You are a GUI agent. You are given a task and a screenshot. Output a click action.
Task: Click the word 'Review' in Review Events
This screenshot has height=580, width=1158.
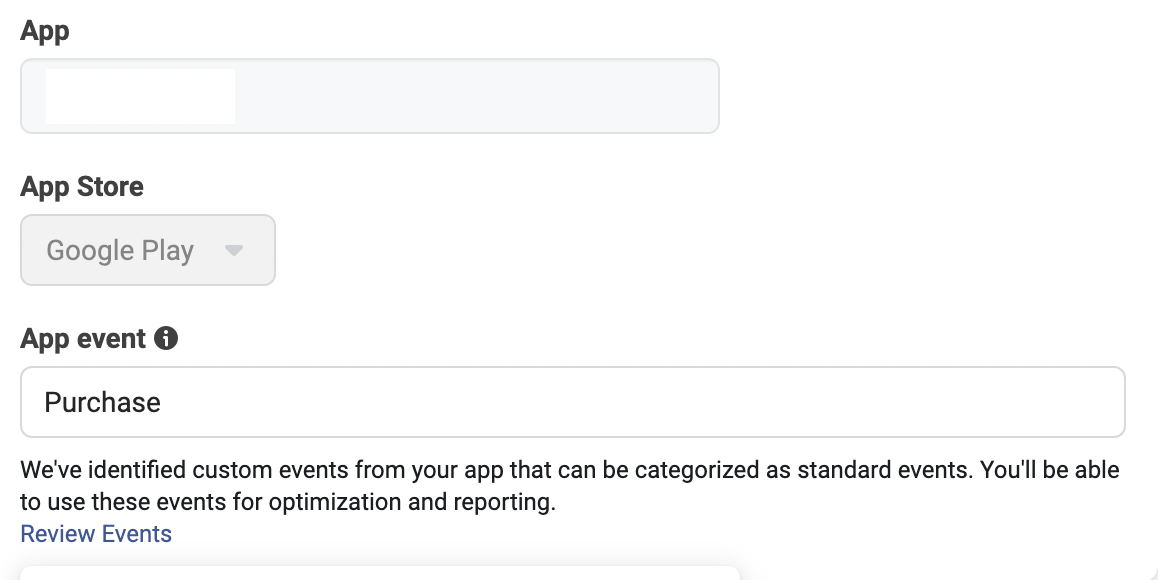coord(54,534)
